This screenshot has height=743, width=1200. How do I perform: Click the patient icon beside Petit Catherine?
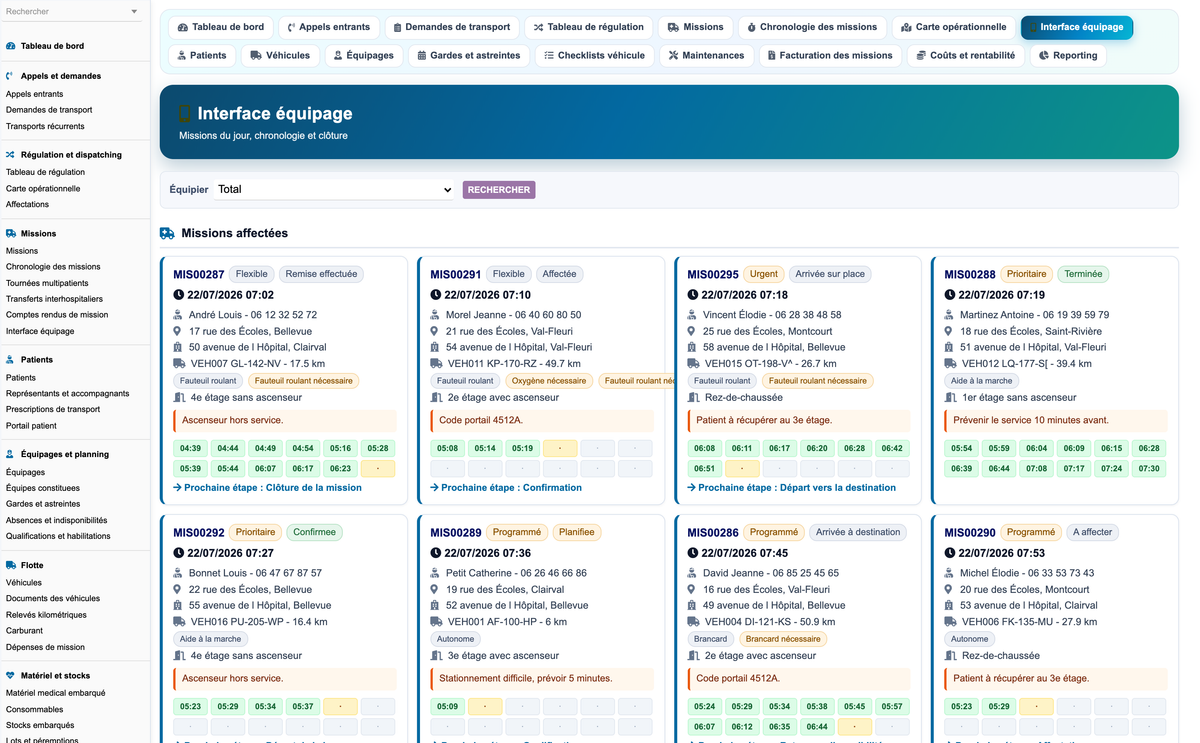[436, 573]
